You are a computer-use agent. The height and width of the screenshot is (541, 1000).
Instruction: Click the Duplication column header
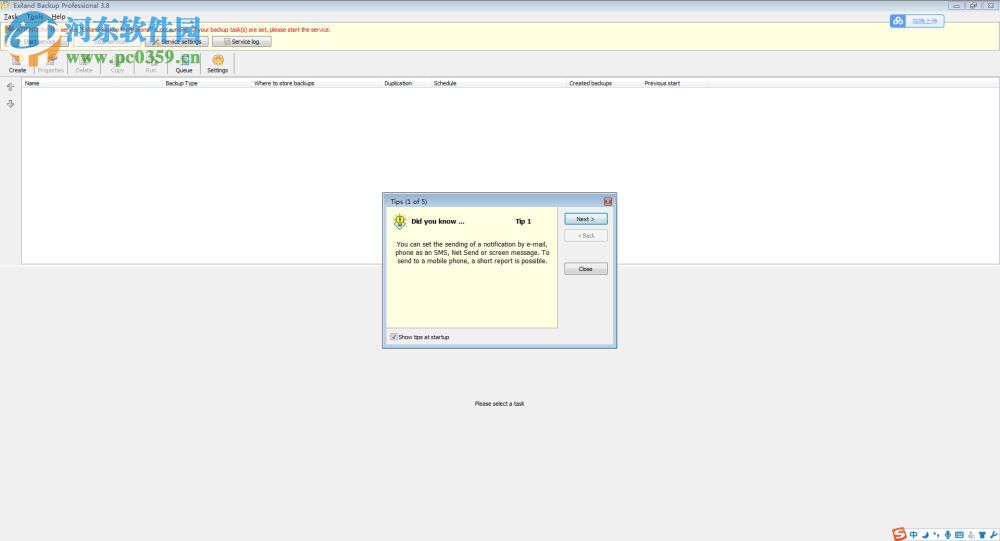(x=406, y=83)
